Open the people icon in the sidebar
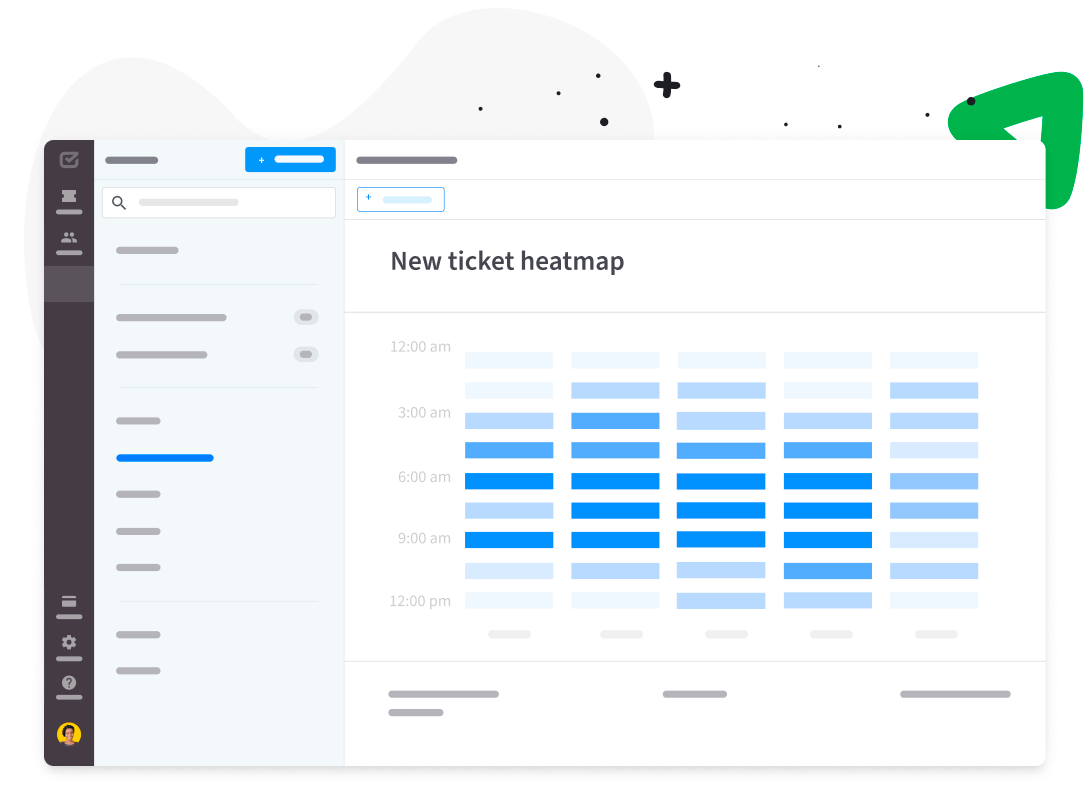The image size is (1088, 800). coord(69,238)
